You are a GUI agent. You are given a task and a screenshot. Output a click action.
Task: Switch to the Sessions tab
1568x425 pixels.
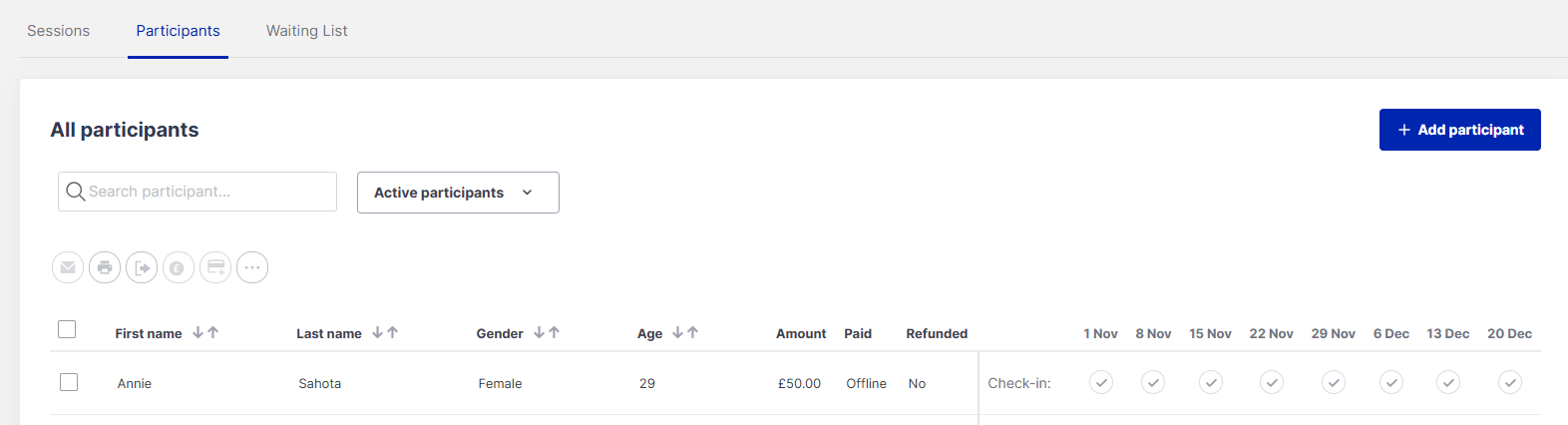pyautogui.click(x=59, y=31)
